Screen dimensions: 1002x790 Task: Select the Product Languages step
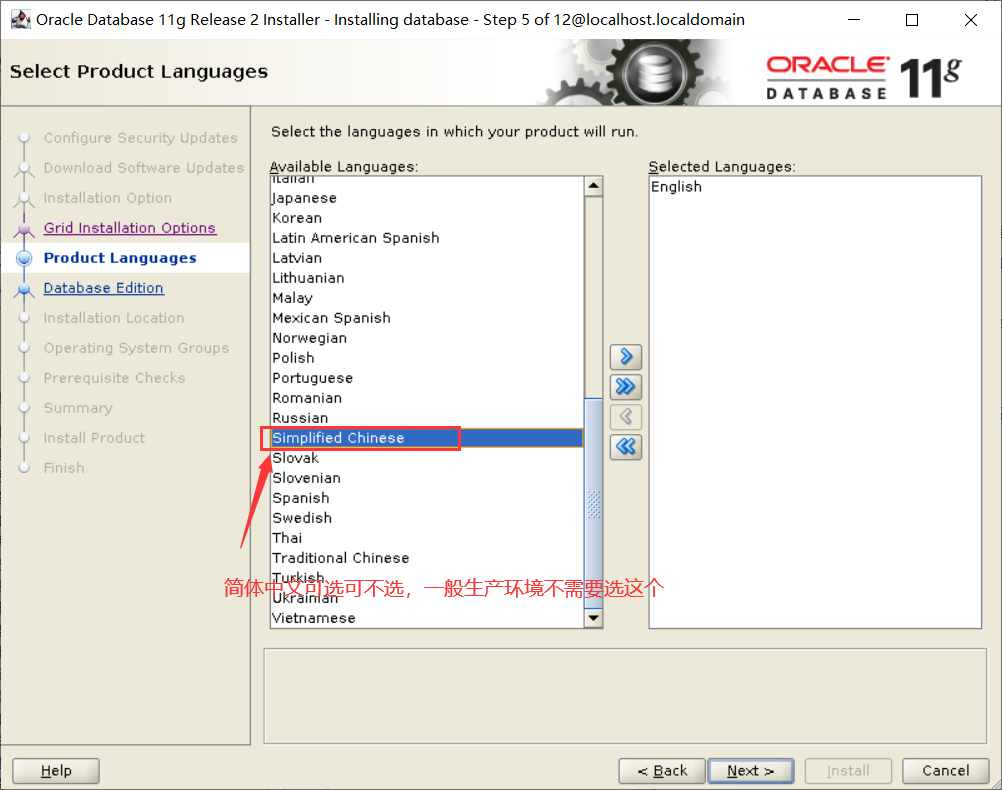tap(120, 258)
